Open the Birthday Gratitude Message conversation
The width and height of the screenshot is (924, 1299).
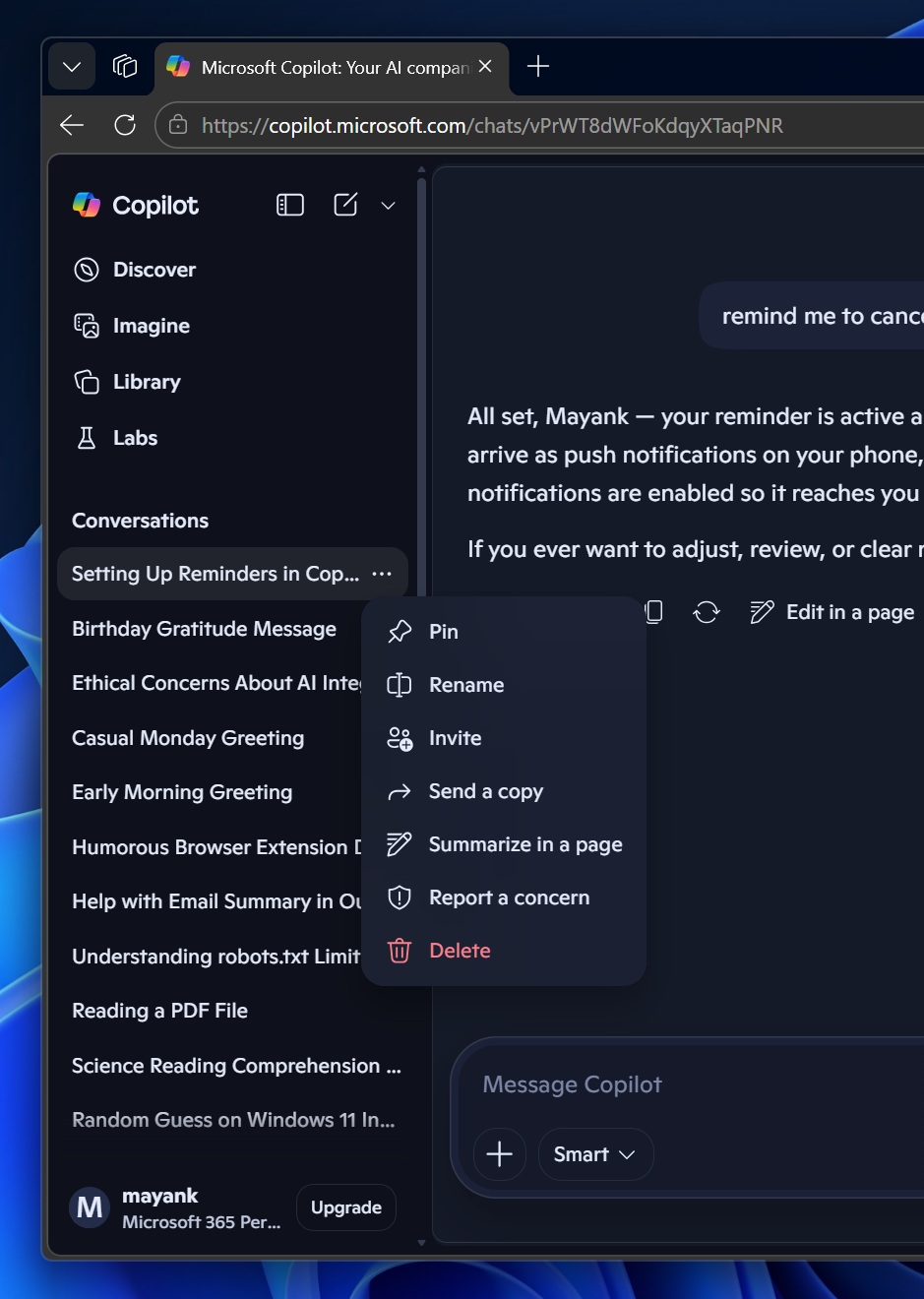pyautogui.click(x=204, y=628)
